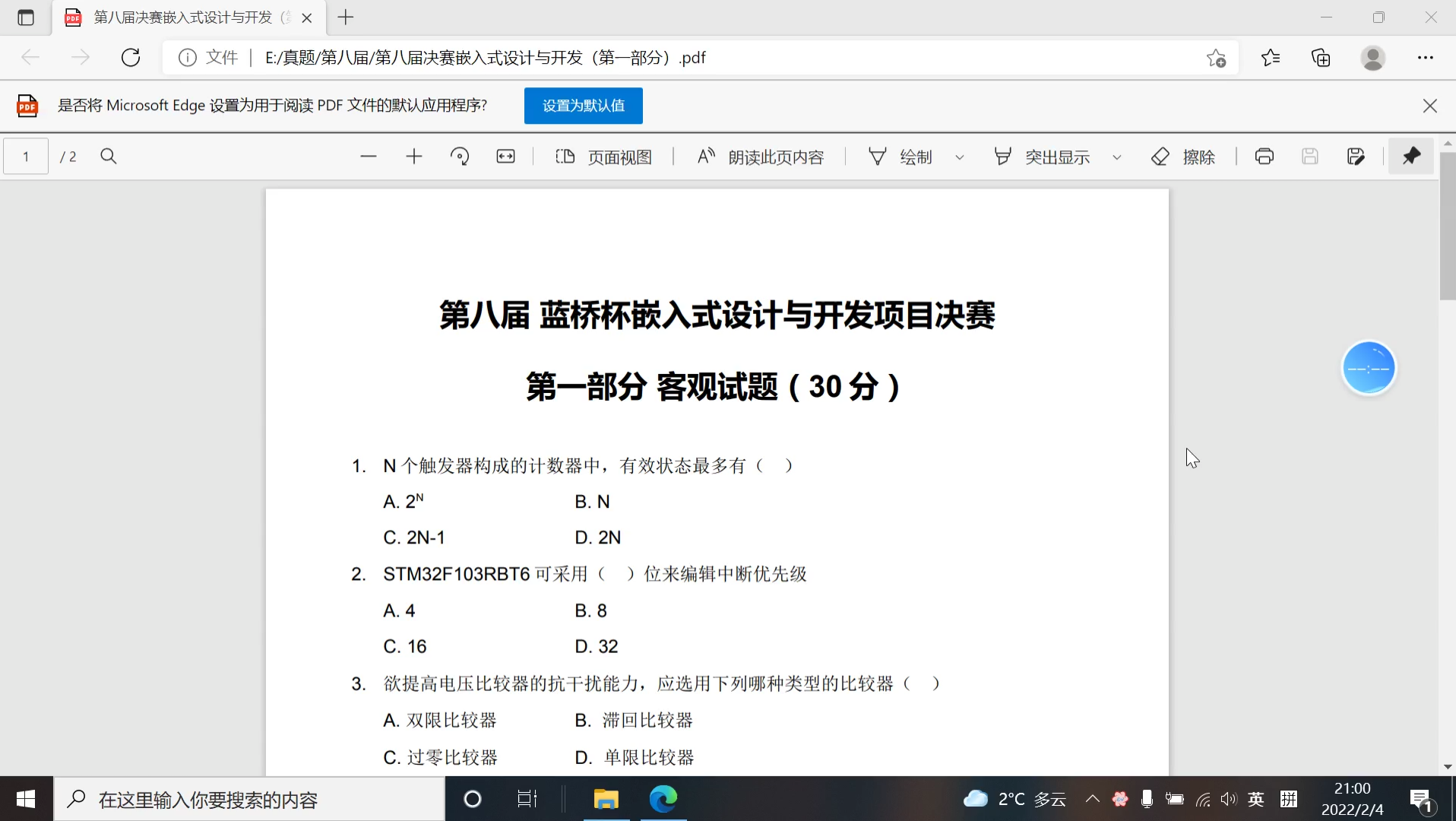
Task: Open the weather widget 2°C 多云
Action: [x=1015, y=799]
